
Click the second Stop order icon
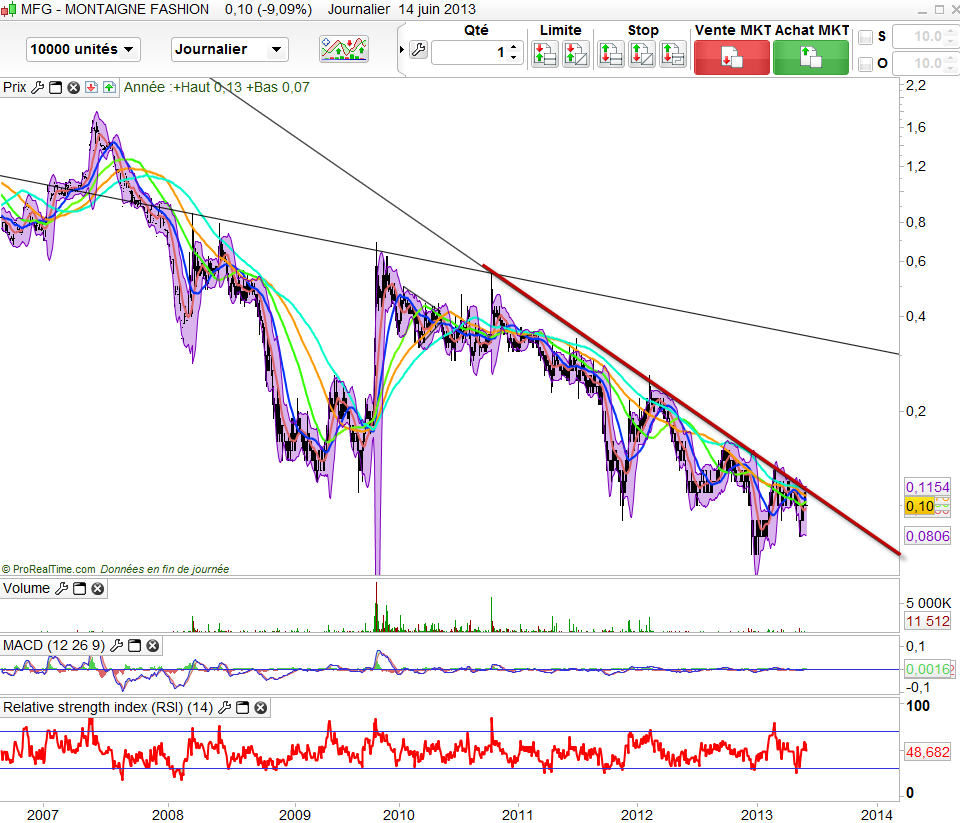coord(641,54)
